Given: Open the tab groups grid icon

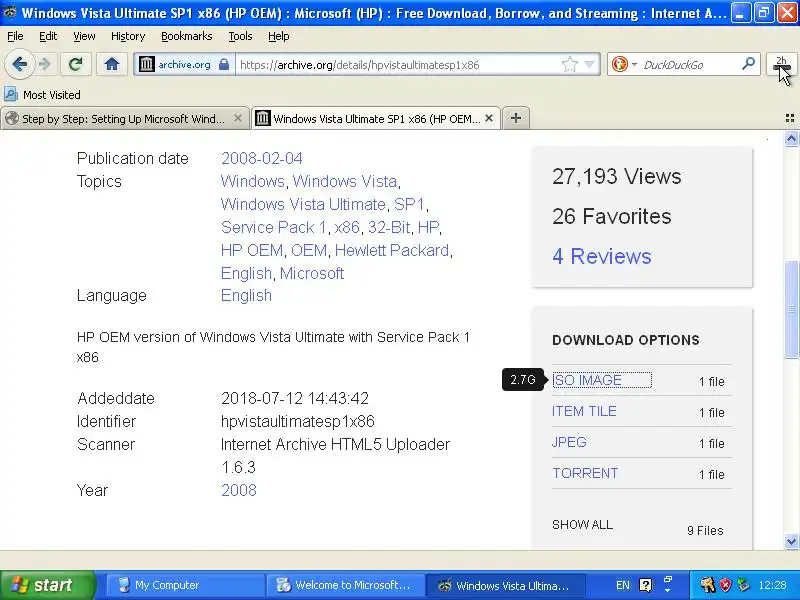Looking at the screenshot, I should 790,118.
